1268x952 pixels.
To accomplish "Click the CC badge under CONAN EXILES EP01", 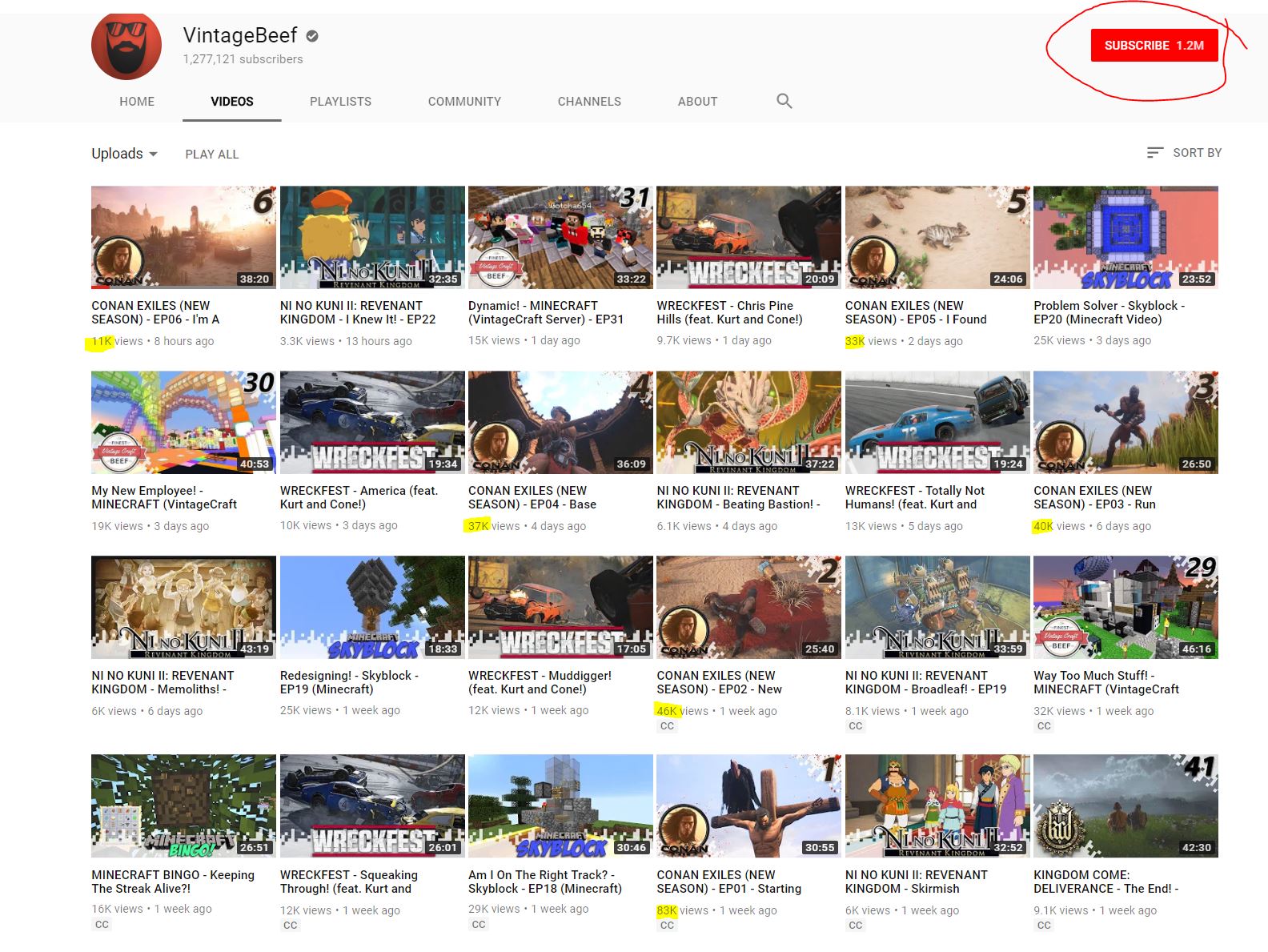I will (x=668, y=925).
